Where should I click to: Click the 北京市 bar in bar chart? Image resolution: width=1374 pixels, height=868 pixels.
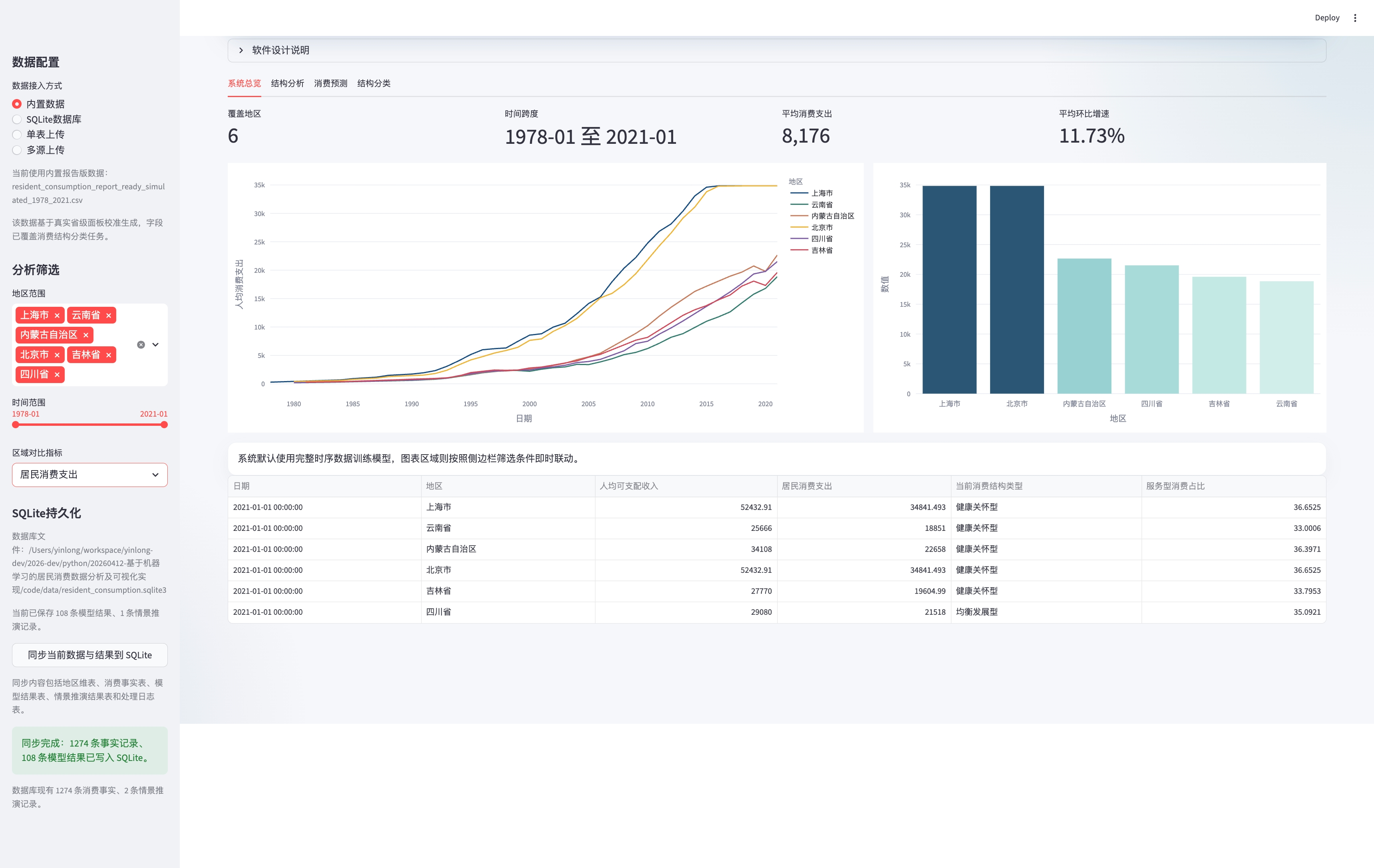pyautogui.click(x=1017, y=290)
